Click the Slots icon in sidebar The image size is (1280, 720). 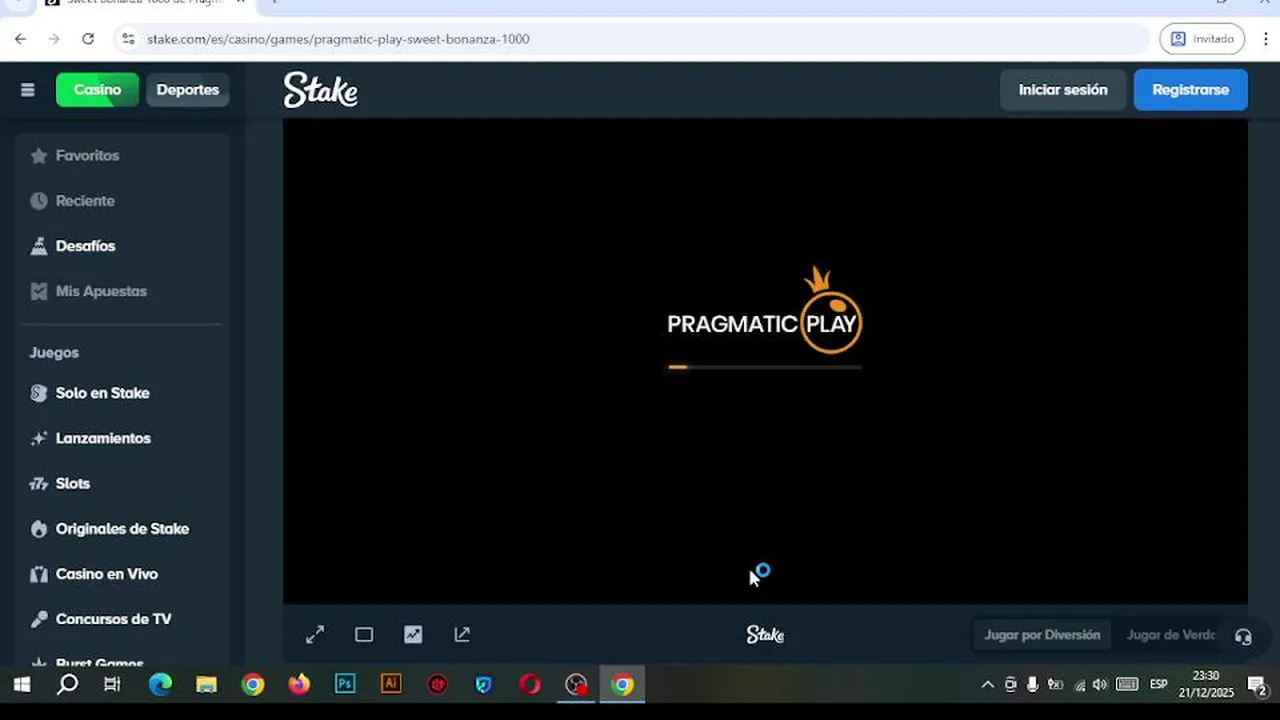coord(39,484)
